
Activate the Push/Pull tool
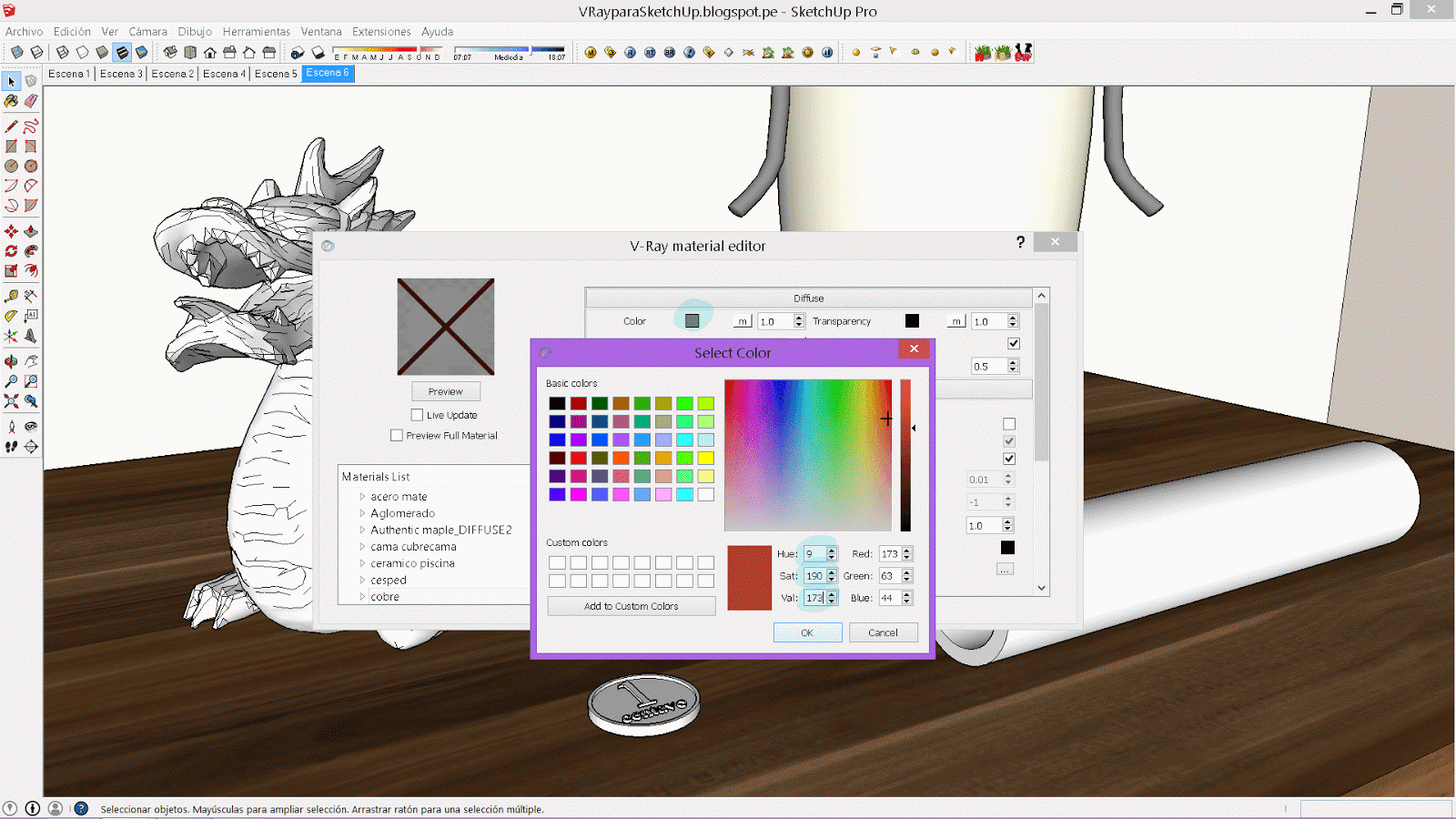click(x=31, y=228)
